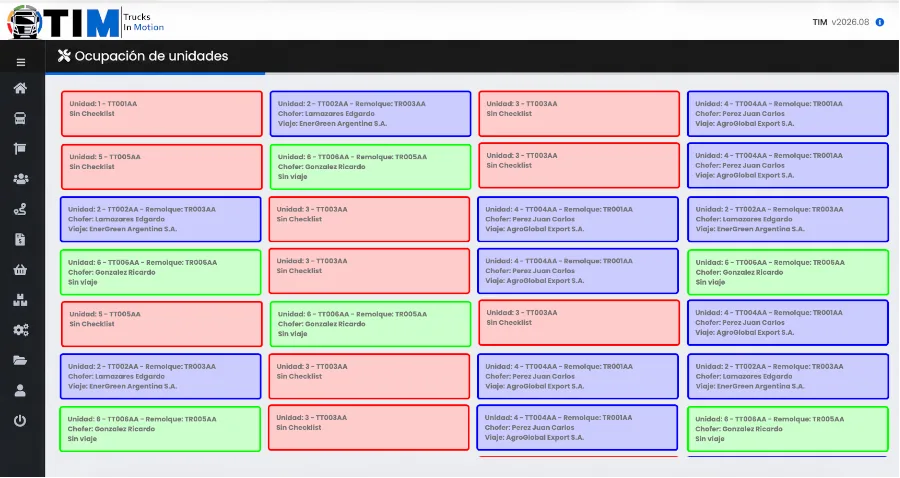Click the blue info icon near version
The width and height of the screenshot is (900, 478).
click(x=879, y=22)
